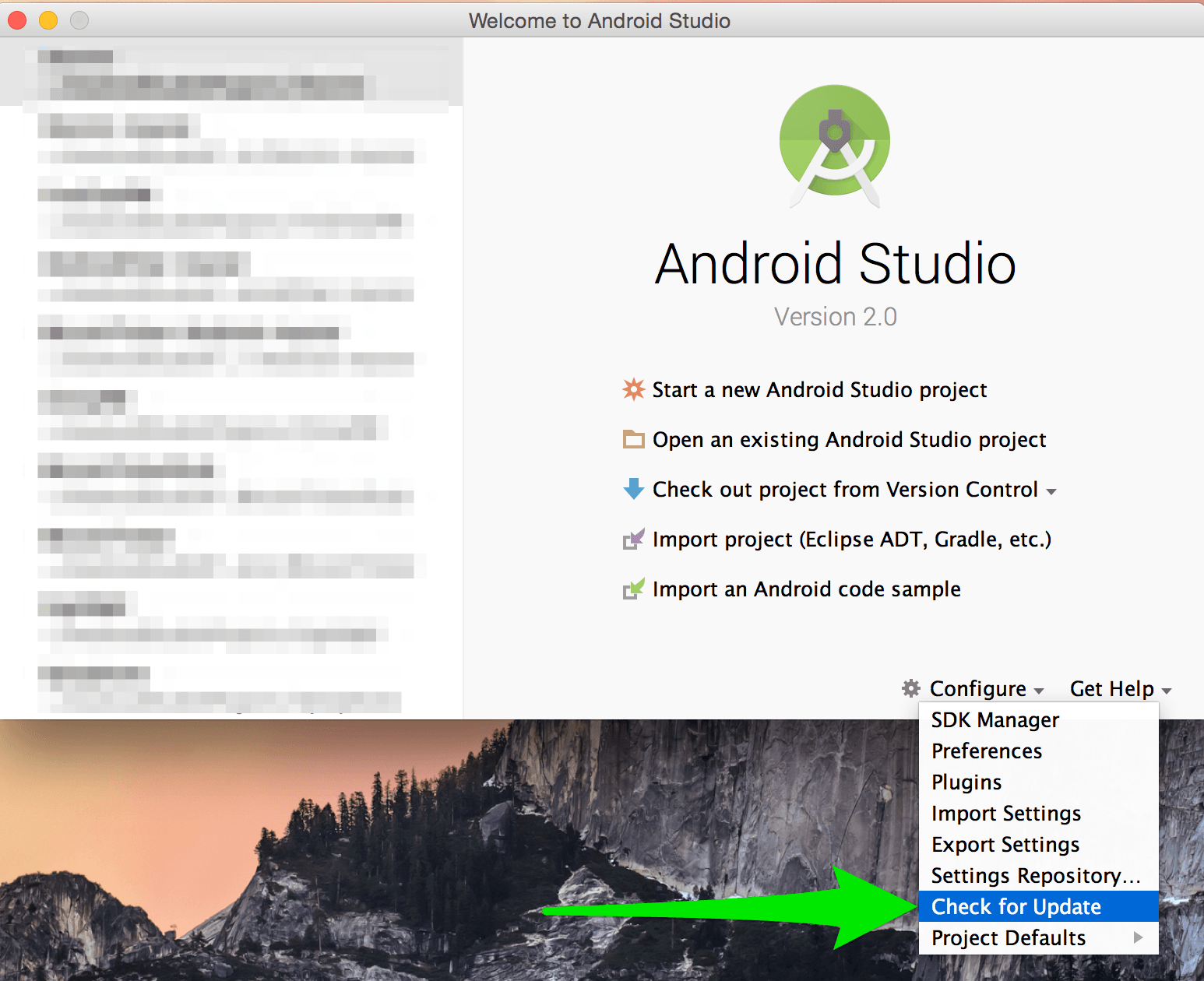Start a new Android Studio project
Screen dimensions: 1204x981
[x=819, y=389]
